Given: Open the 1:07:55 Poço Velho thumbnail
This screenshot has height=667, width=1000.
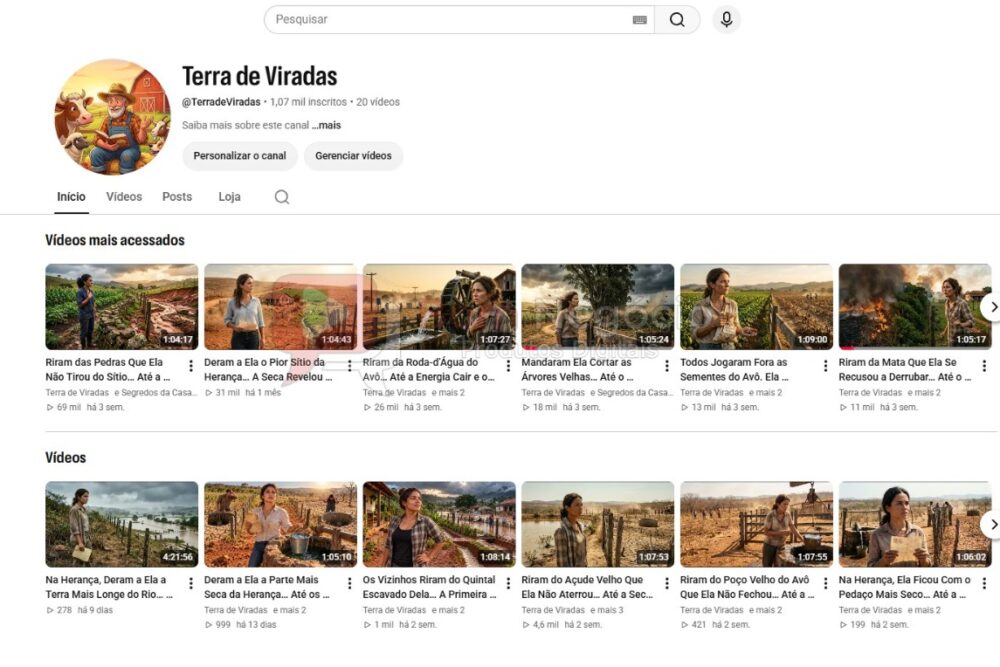Looking at the screenshot, I should [756, 524].
